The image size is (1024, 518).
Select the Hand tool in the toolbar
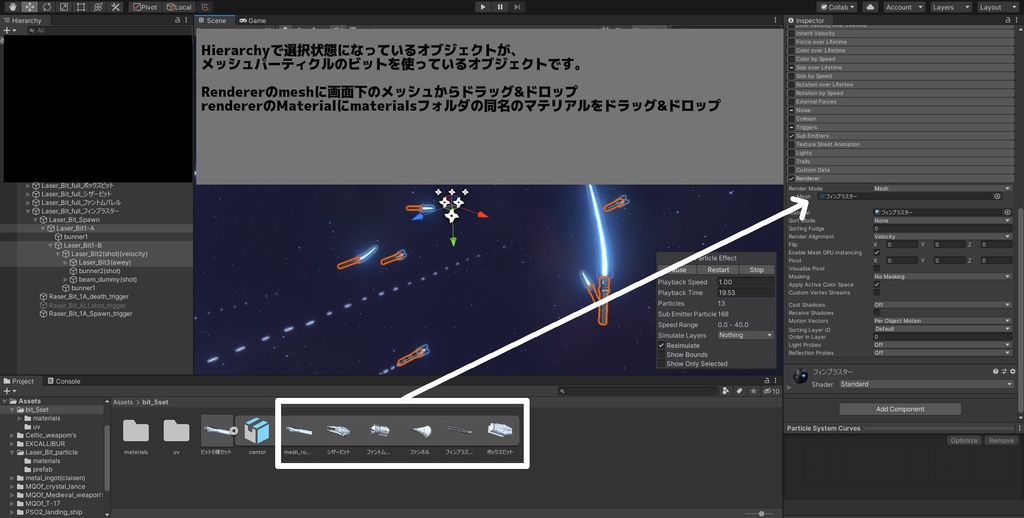click(x=12, y=7)
